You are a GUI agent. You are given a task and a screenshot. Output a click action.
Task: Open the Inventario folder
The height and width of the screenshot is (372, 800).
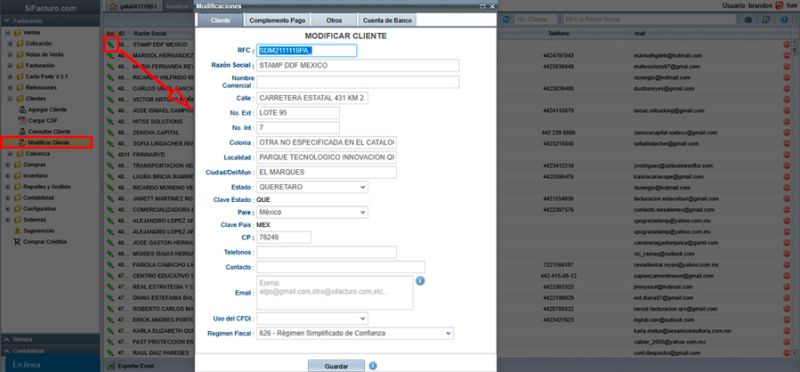point(34,176)
